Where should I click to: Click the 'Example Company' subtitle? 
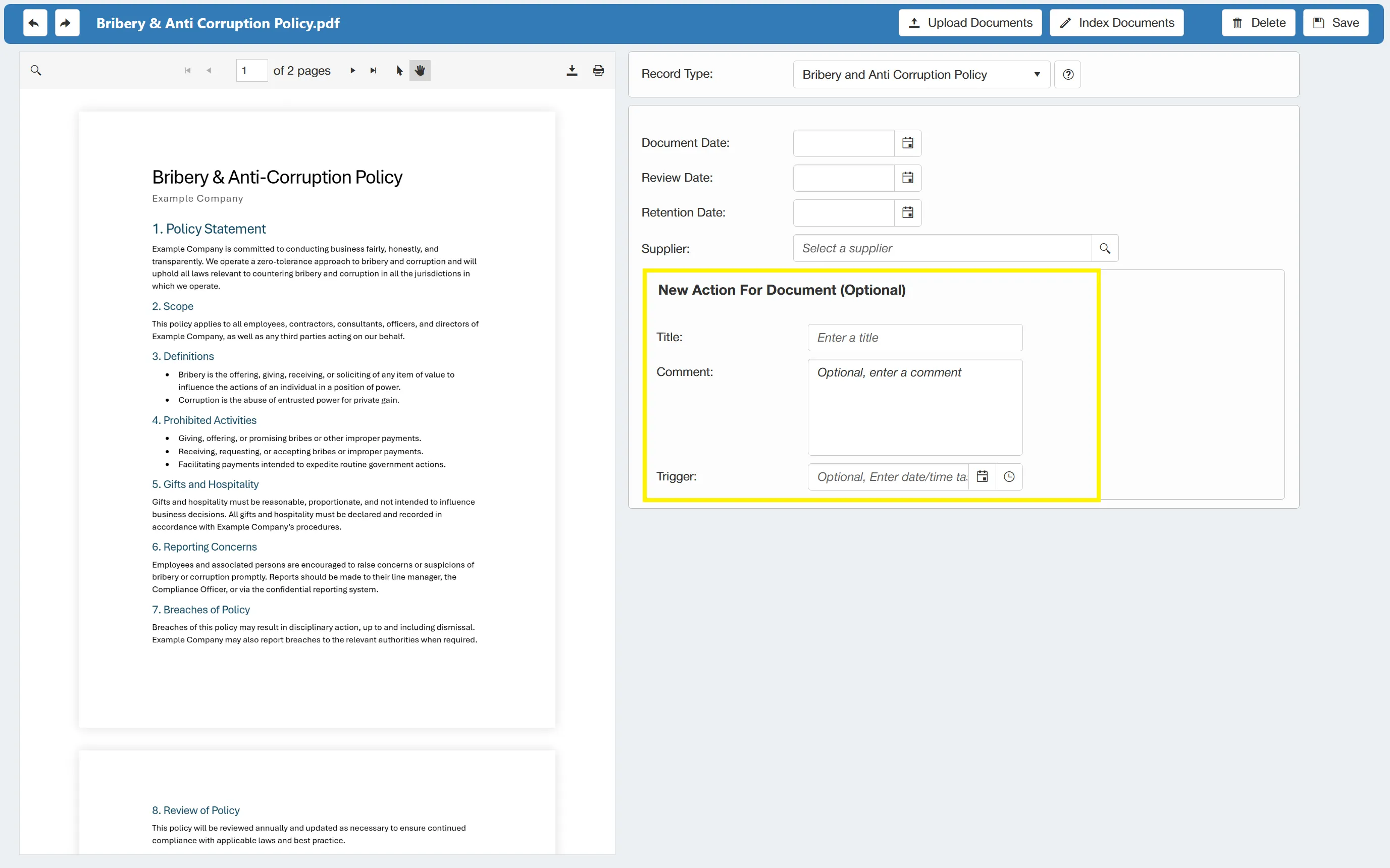pos(197,198)
